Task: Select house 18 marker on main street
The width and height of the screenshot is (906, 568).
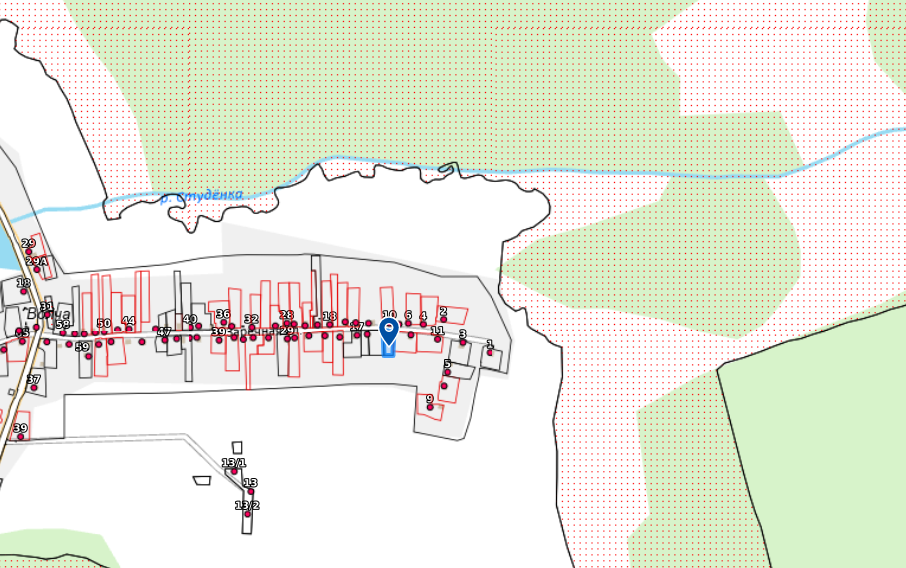Action: pos(329,323)
